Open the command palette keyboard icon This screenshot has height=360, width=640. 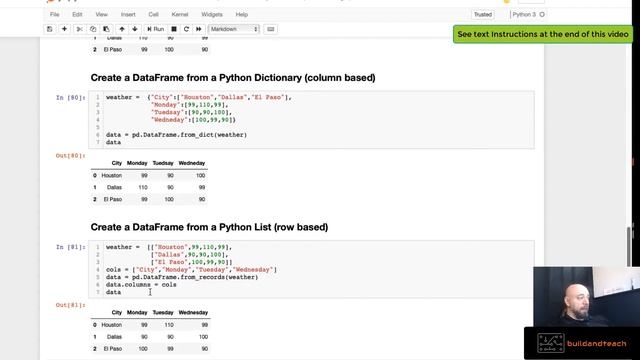(x=271, y=29)
